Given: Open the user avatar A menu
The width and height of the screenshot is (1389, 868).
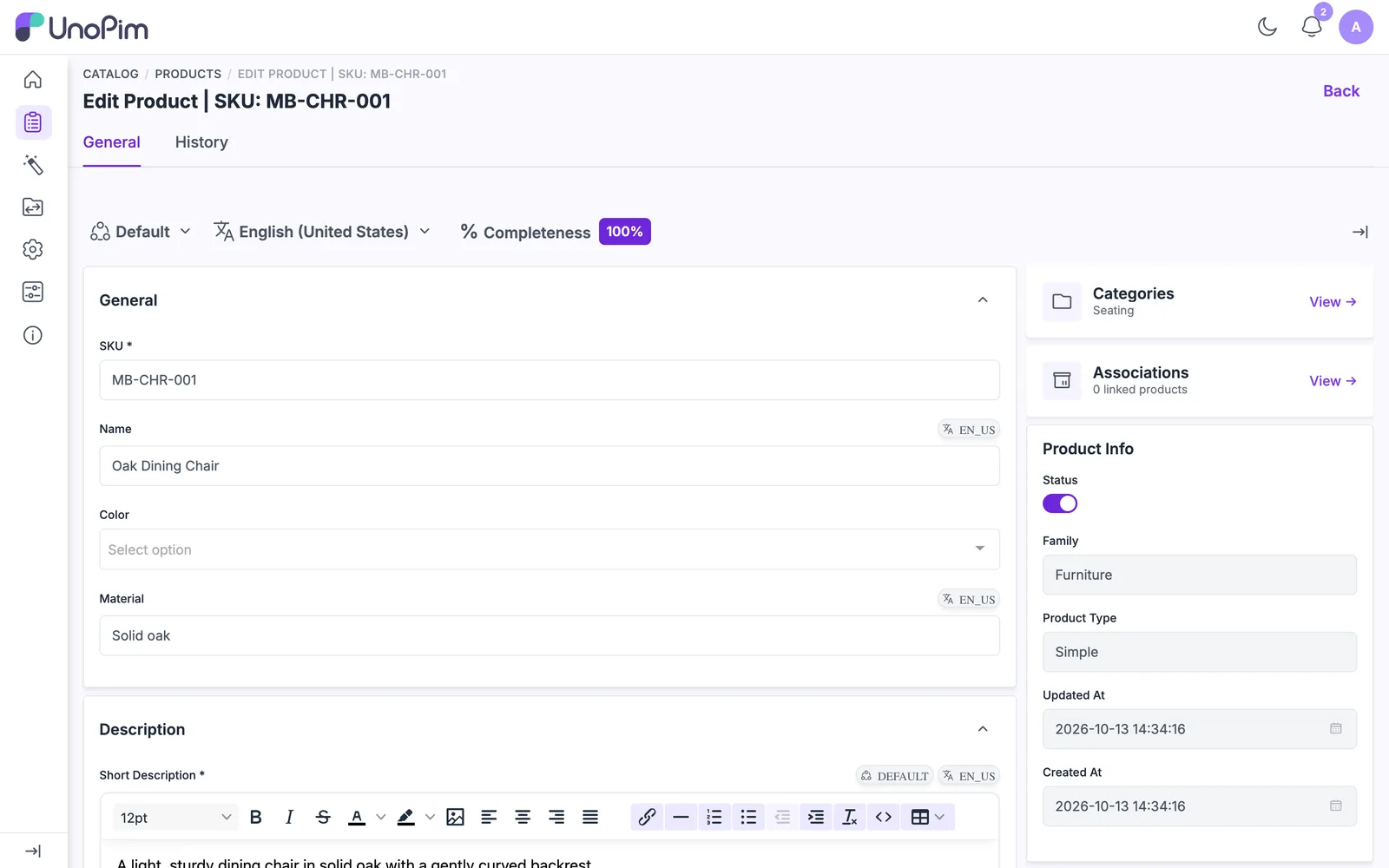Looking at the screenshot, I should pos(1356,27).
